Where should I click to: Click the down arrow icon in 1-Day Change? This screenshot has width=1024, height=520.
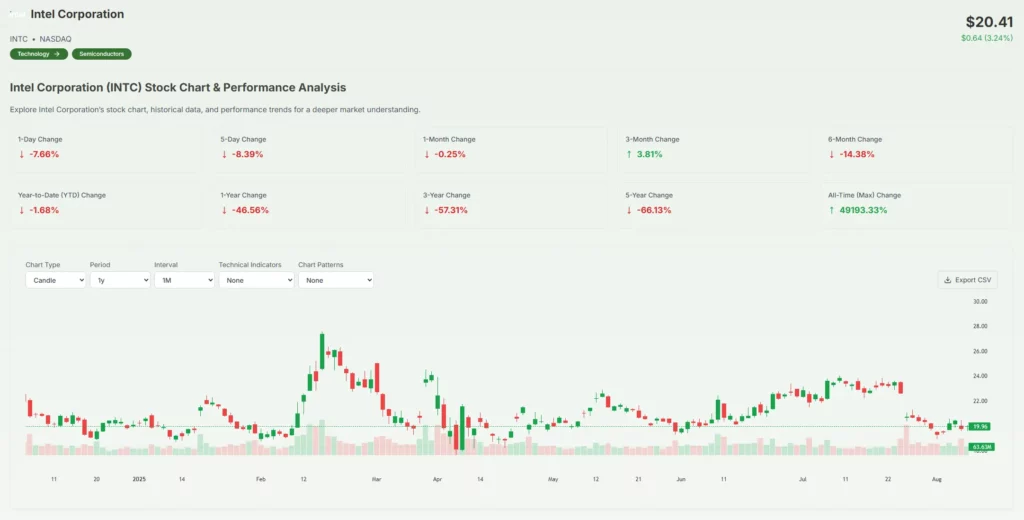coord(21,154)
